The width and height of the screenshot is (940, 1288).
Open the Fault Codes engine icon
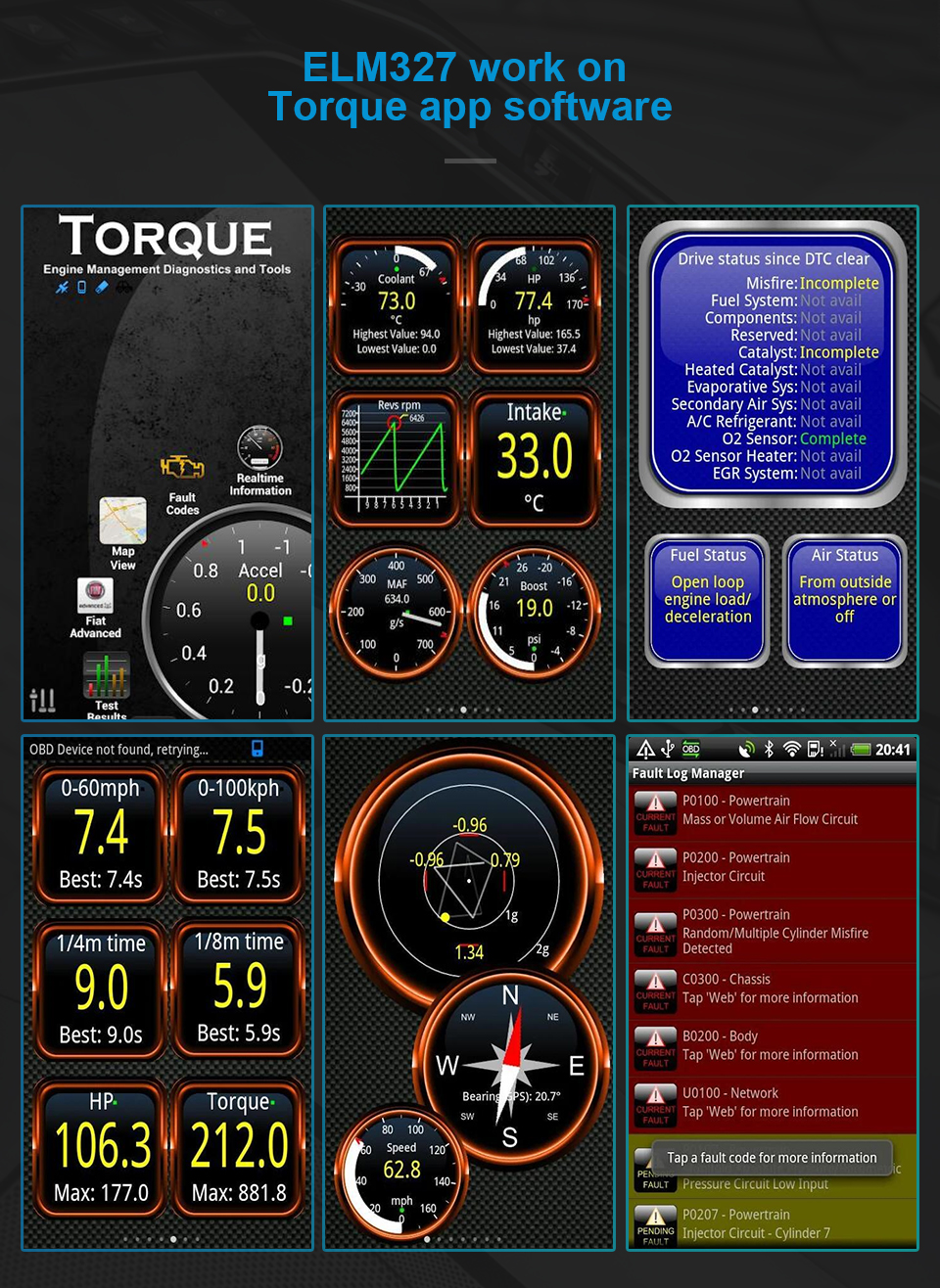coord(182,468)
